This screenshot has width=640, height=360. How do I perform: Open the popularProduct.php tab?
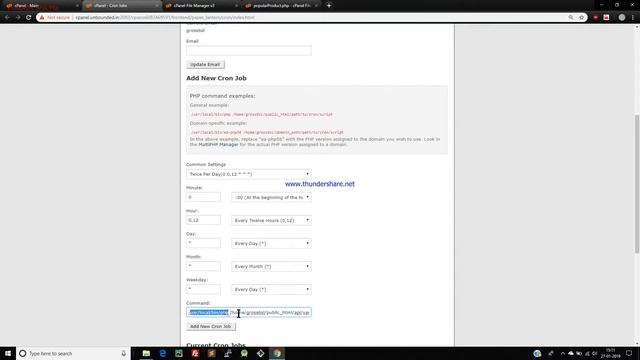[281, 6]
